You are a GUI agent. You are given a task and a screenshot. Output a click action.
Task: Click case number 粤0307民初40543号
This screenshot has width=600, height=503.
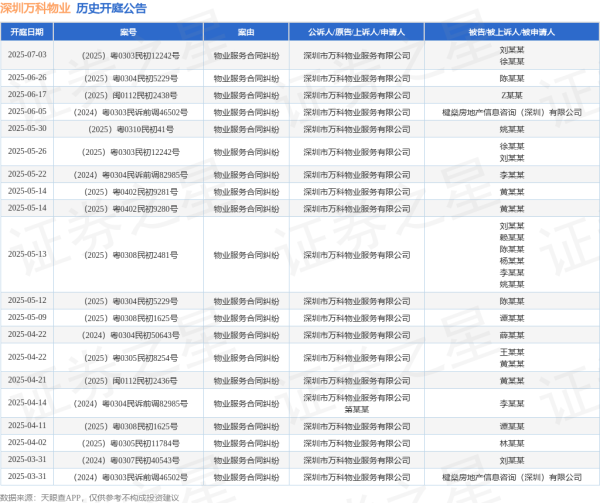click(131, 460)
